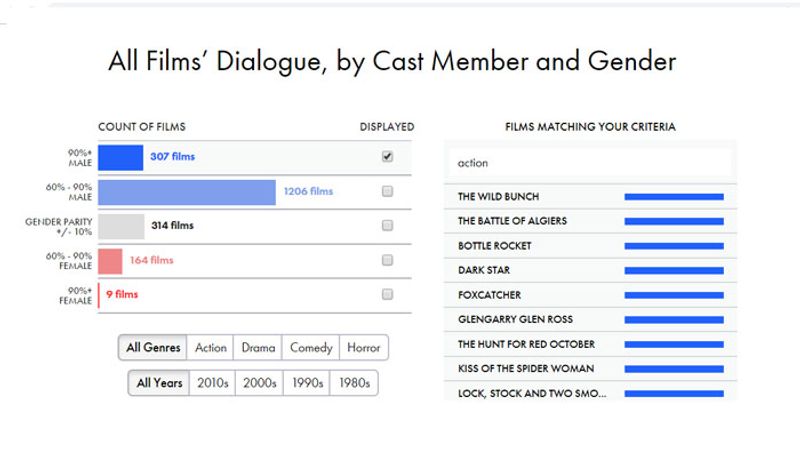The height and width of the screenshot is (457, 800).
Task: Filter films by Action genre
Action: pos(211,348)
